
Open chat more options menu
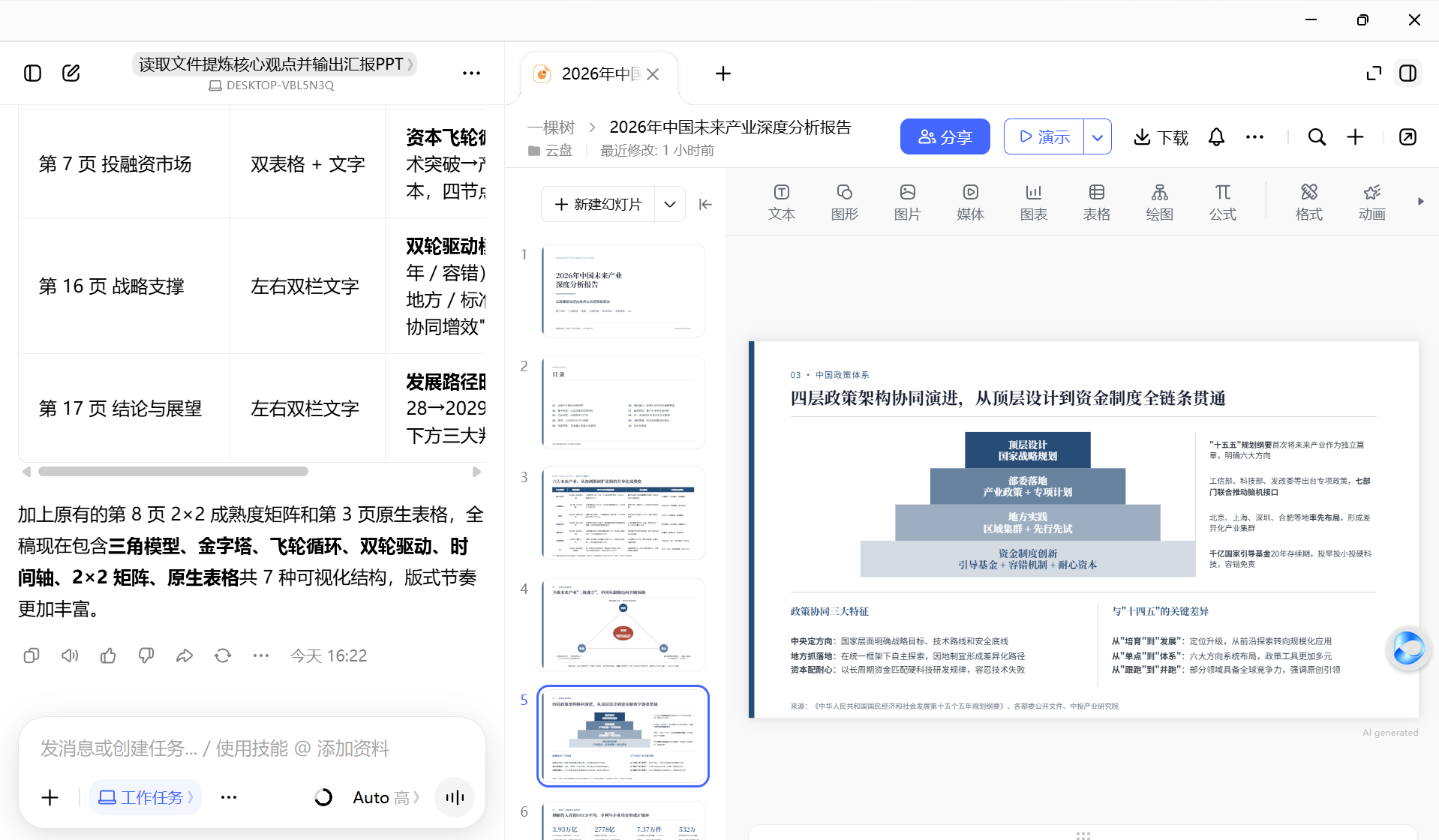click(x=471, y=73)
